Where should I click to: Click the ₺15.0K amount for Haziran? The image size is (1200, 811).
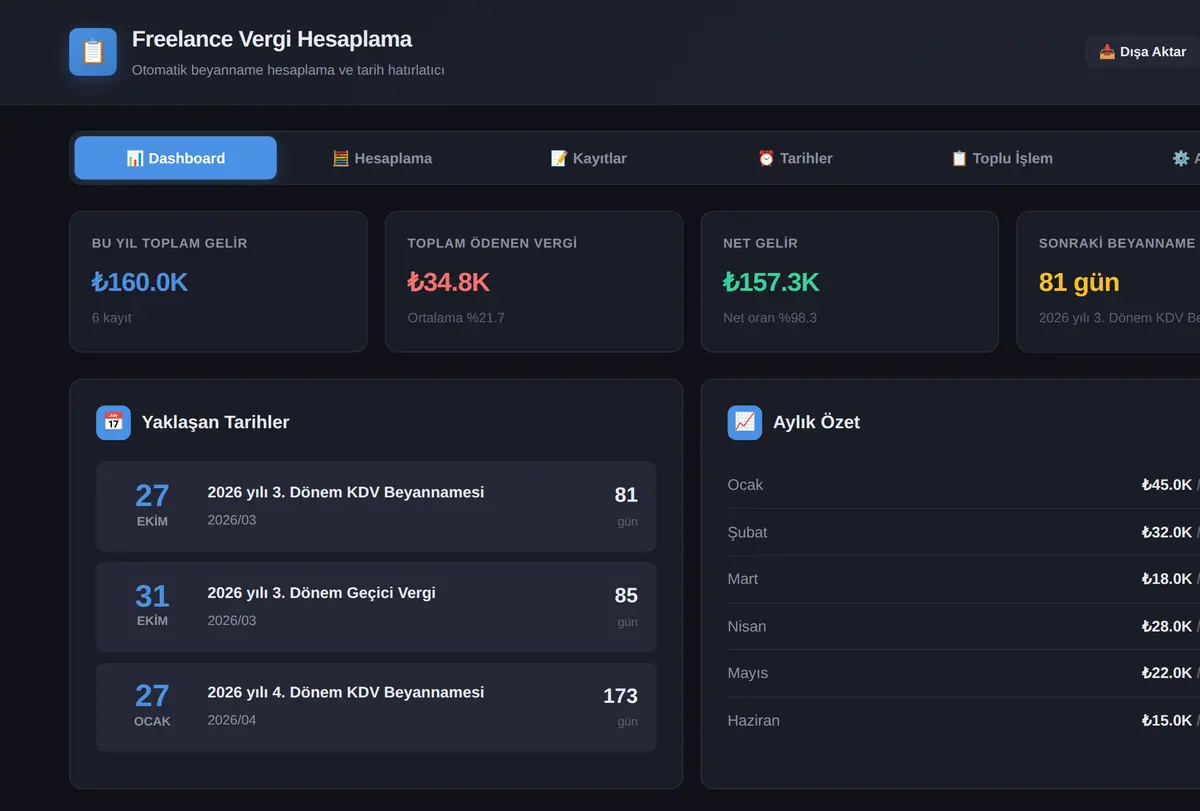point(1167,720)
